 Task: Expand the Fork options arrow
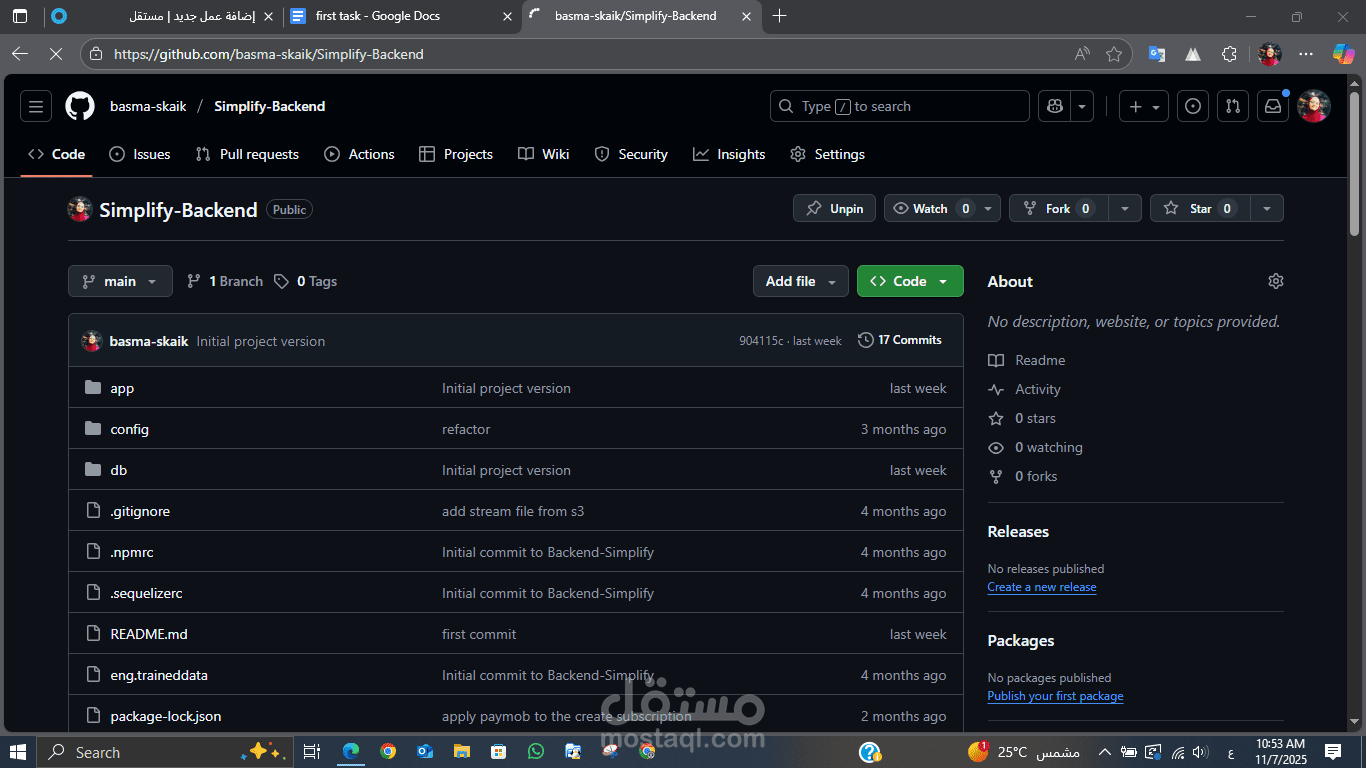click(1125, 208)
